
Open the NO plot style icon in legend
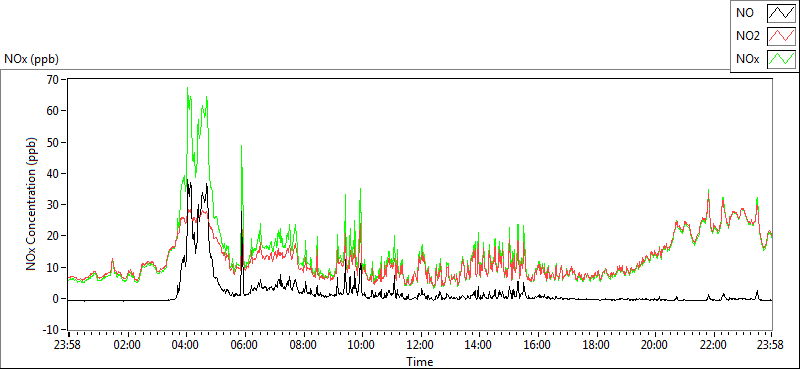(782, 13)
